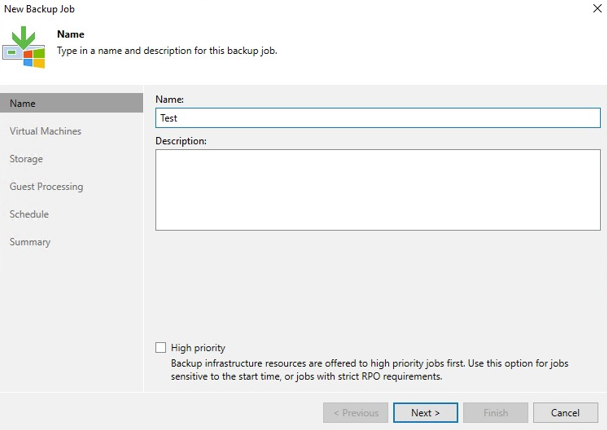Enable the High priority checkbox
This screenshot has height=430, width=607.
(x=161, y=348)
